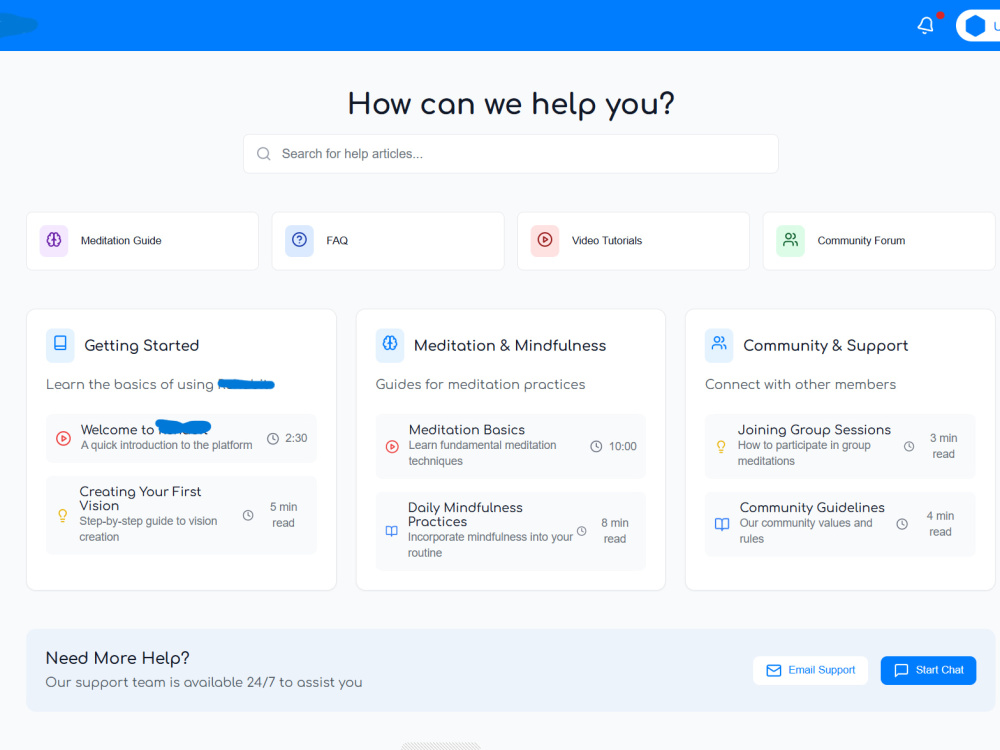Click the Meditation Guide brain icon
The image size is (1000, 750).
pyautogui.click(x=54, y=240)
